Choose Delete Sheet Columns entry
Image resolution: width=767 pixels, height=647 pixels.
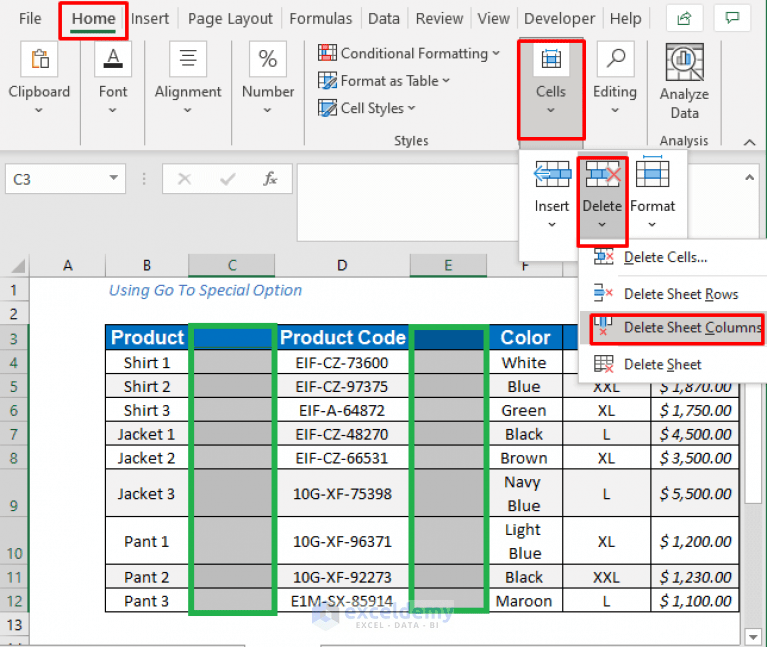673,328
